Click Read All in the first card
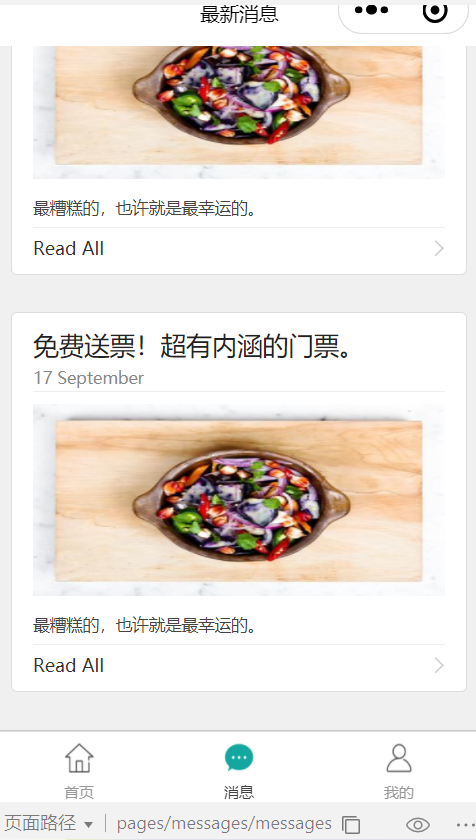Image resolution: width=476 pixels, height=840 pixels. [x=69, y=249]
